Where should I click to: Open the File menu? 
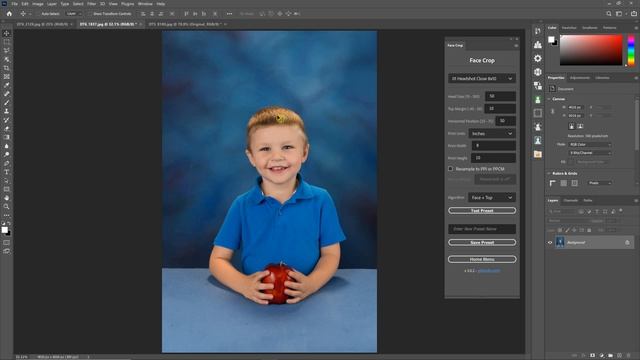14,4
